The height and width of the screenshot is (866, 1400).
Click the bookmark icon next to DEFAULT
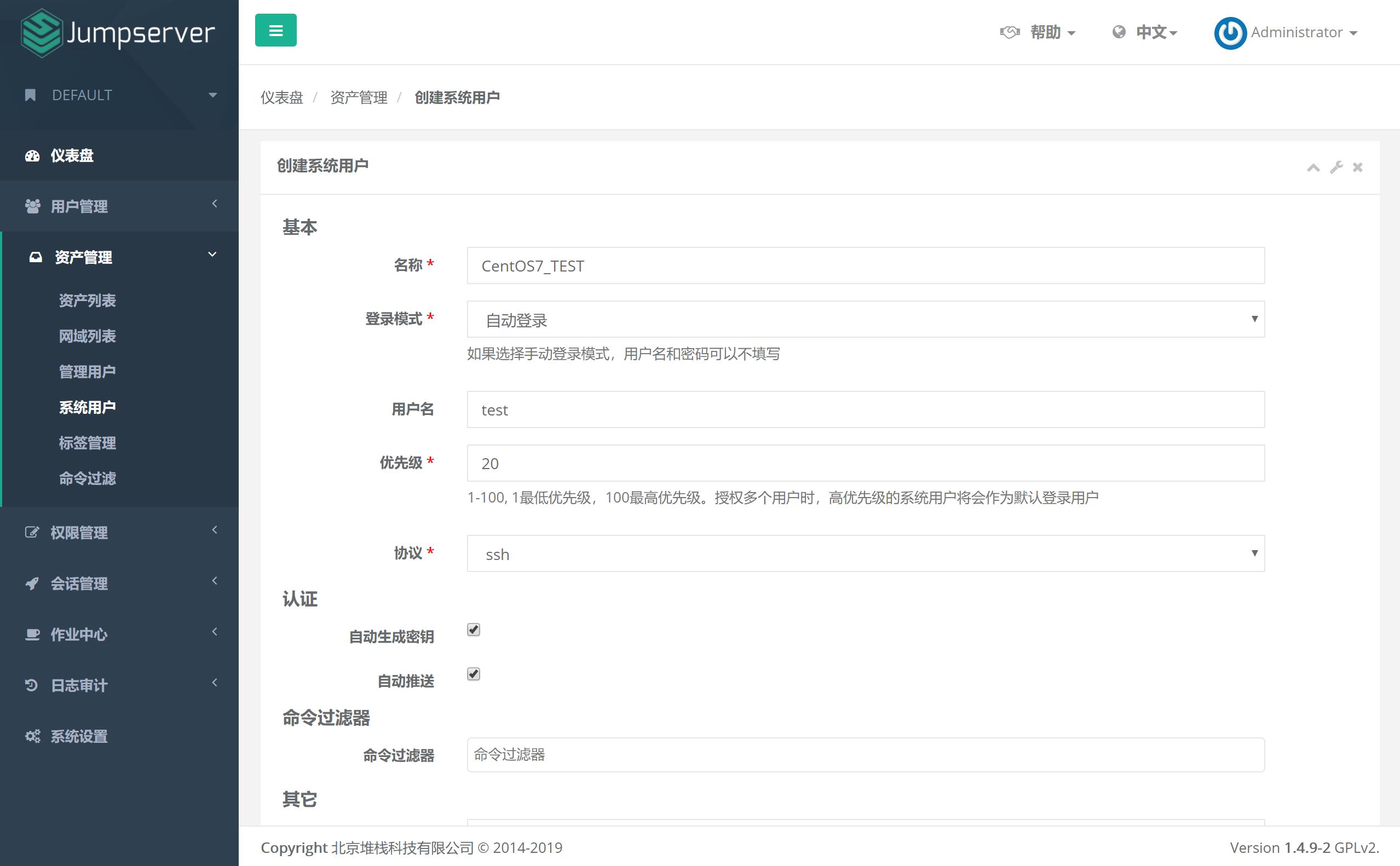[x=31, y=95]
